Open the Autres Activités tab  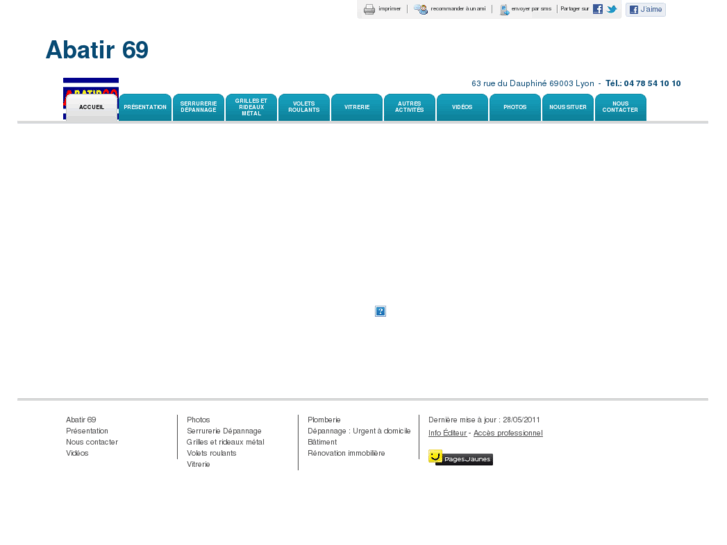[x=409, y=107]
